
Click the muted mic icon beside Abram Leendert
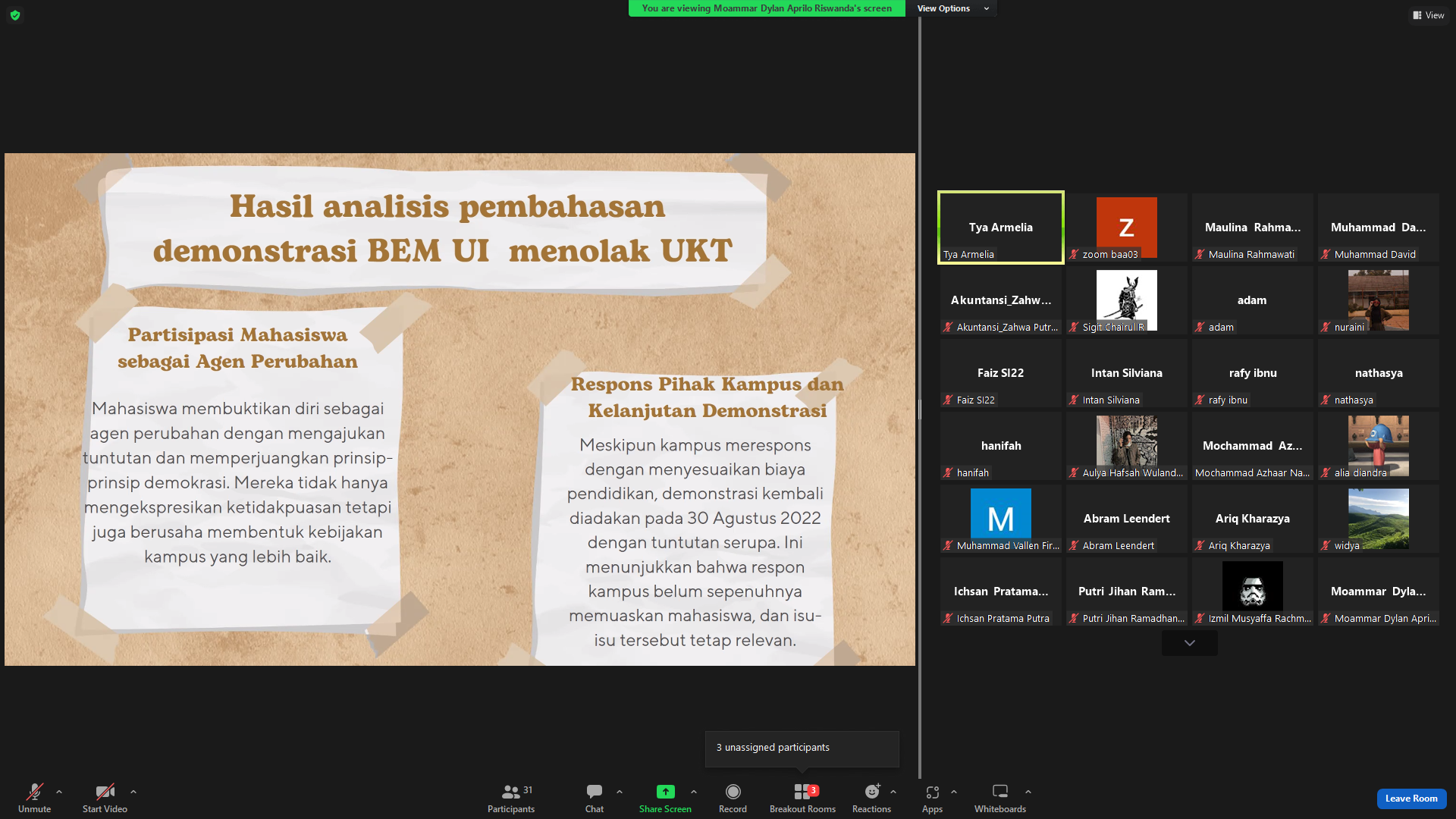1074,546
